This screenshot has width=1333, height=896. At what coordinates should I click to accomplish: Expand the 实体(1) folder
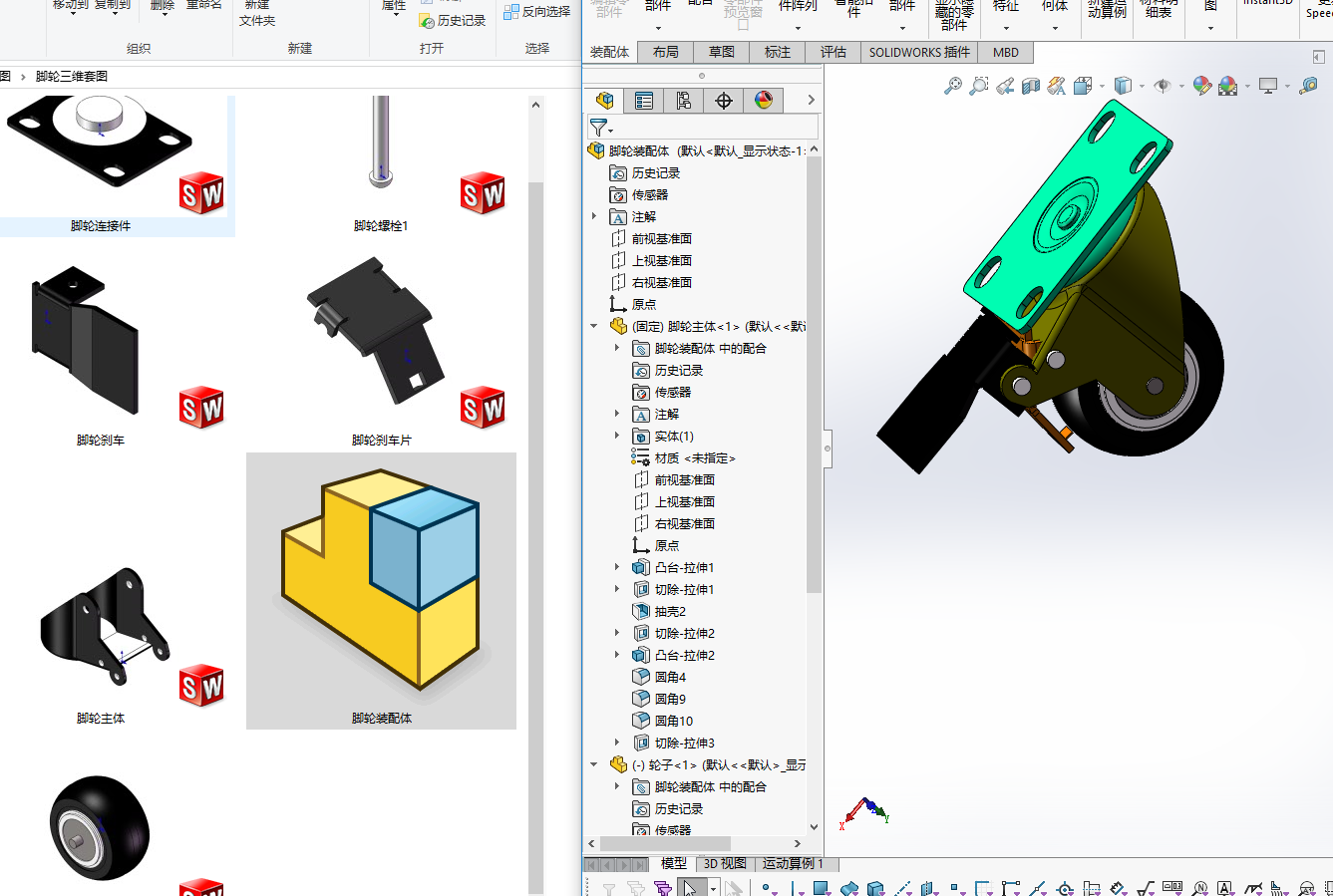click(617, 436)
